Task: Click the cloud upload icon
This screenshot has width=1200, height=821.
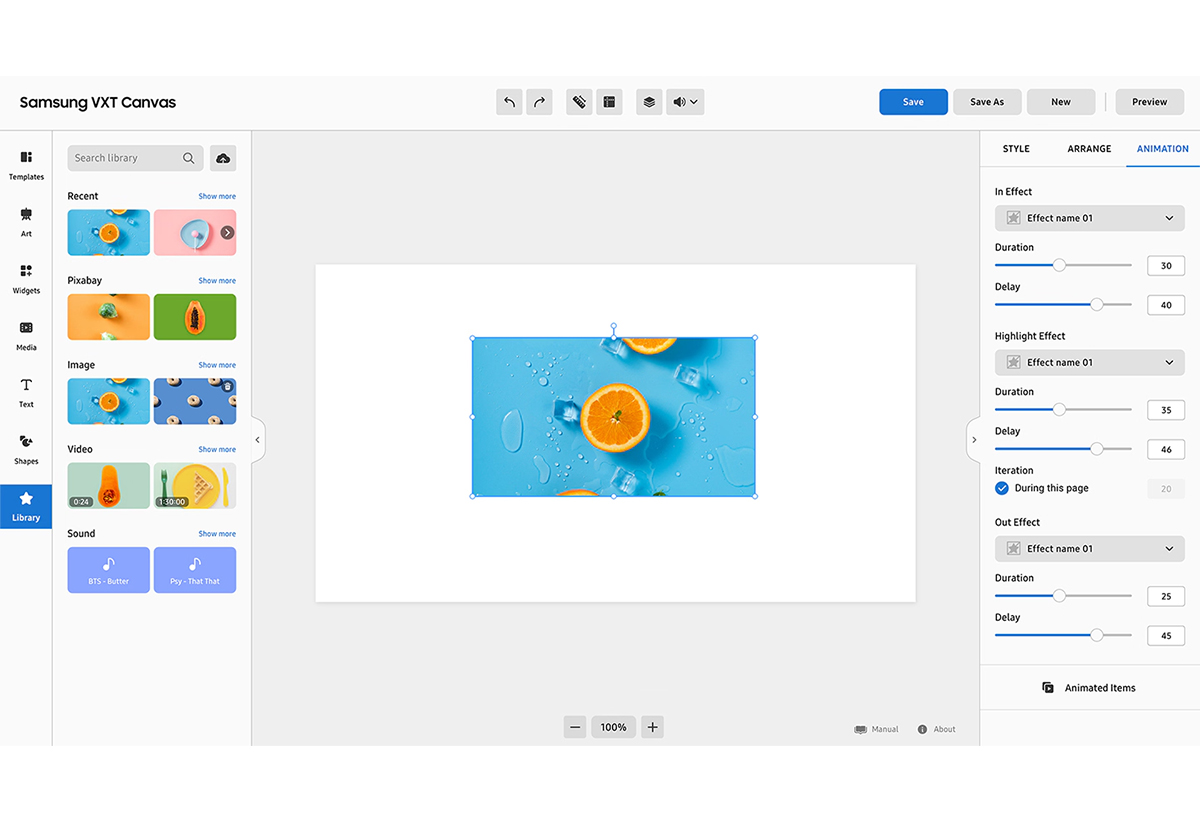Action: pyautogui.click(x=223, y=158)
